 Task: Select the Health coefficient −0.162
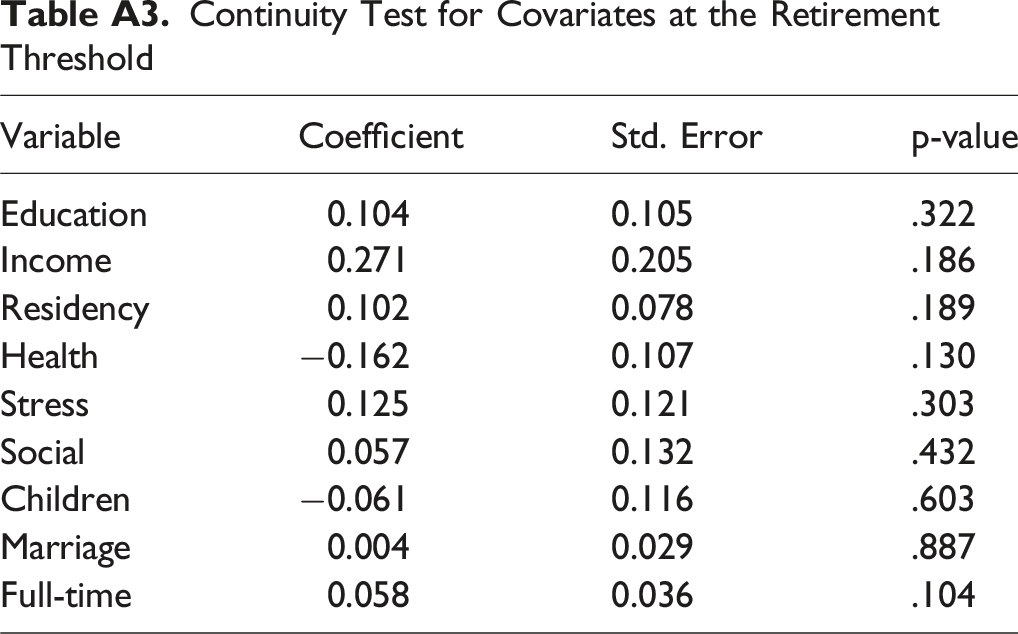click(355, 356)
